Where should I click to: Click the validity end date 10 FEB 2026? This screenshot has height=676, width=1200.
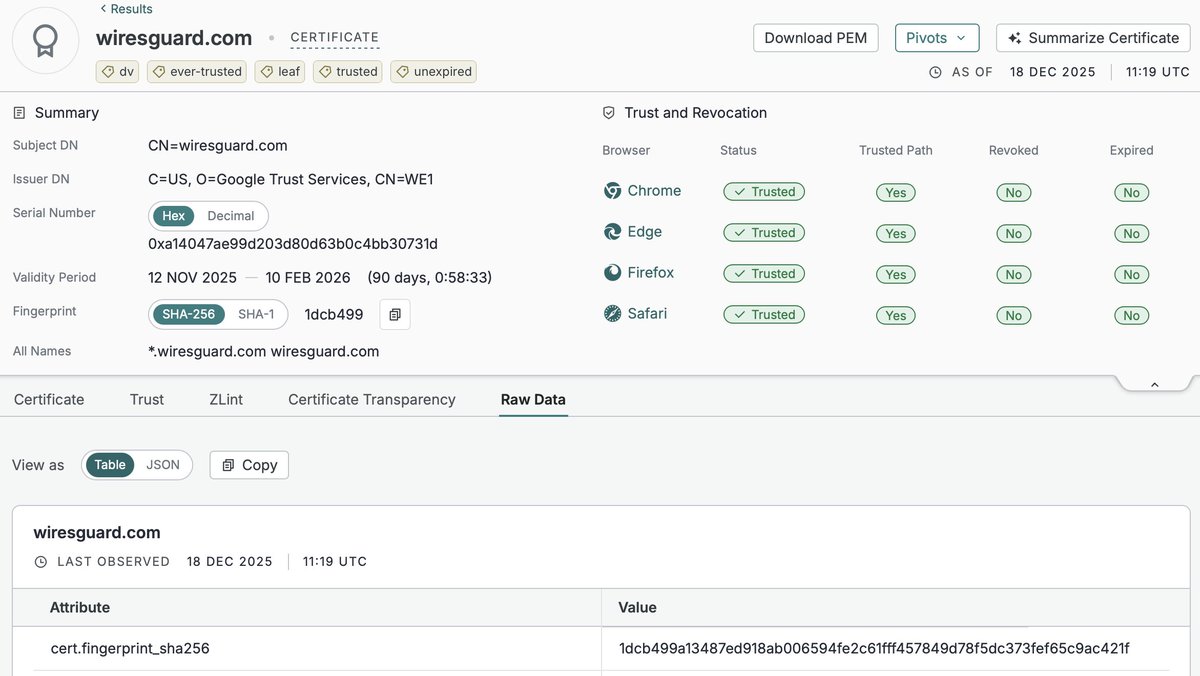(x=309, y=278)
